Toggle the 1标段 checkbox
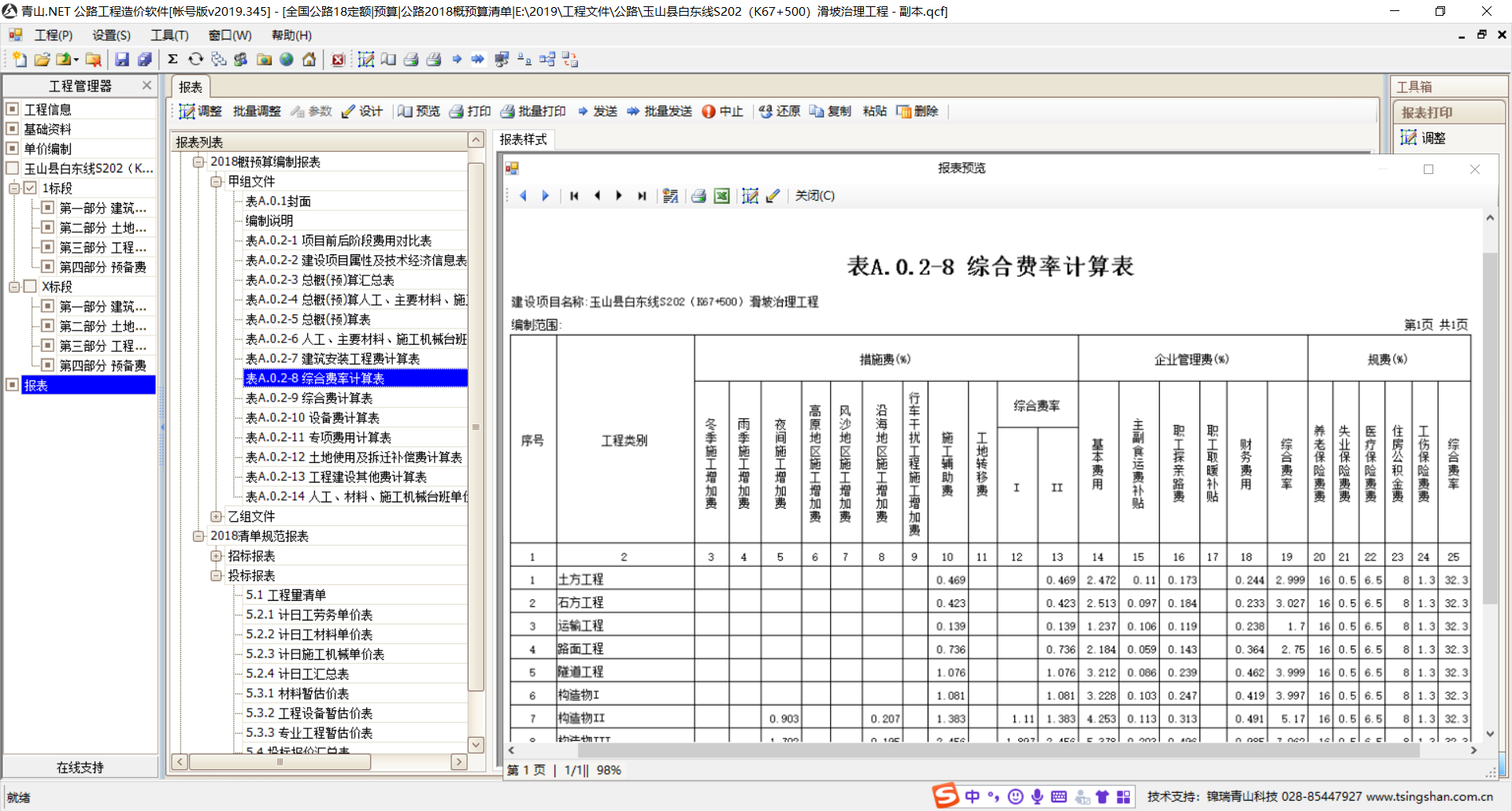 pos(30,188)
